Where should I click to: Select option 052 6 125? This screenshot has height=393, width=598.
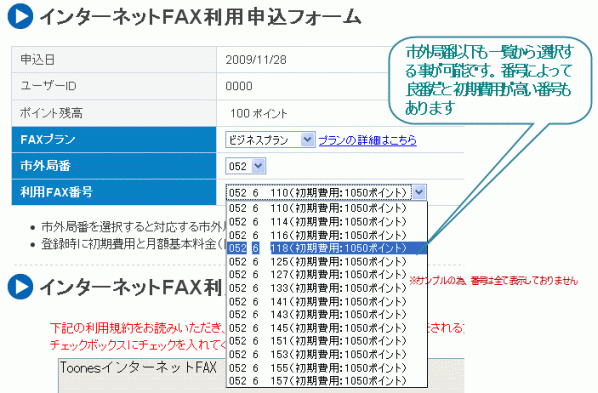coord(327,261)
